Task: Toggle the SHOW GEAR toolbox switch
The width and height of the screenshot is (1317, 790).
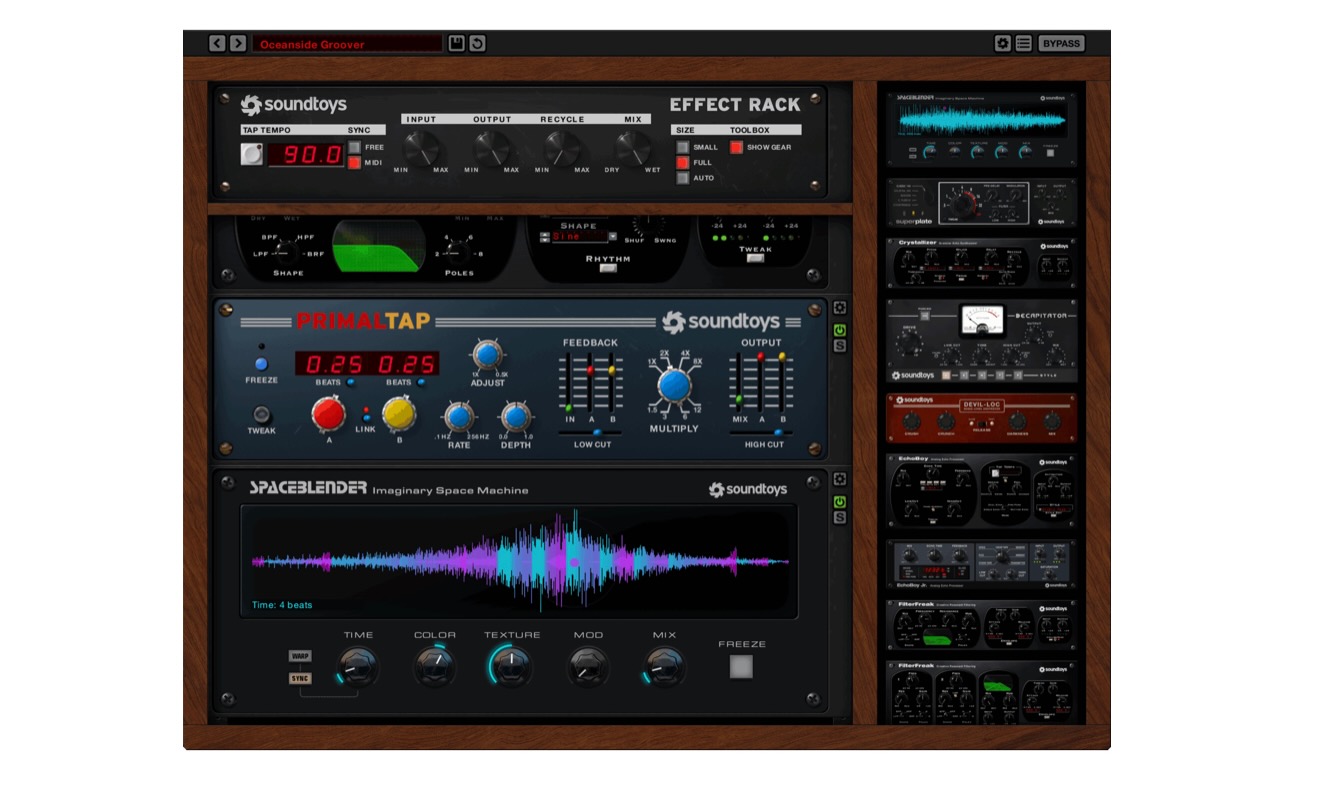Action: click(736, 147)
